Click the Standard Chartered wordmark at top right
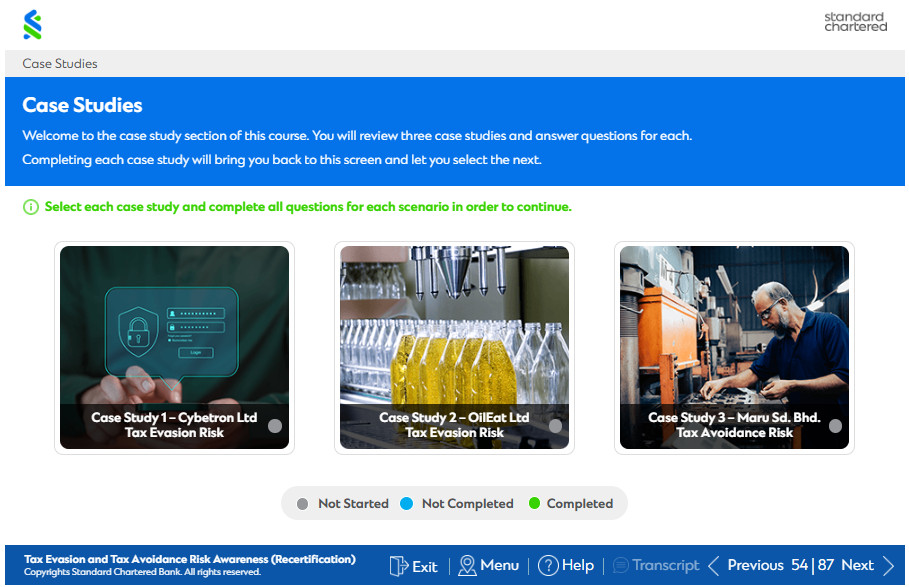 click(856, 22)
